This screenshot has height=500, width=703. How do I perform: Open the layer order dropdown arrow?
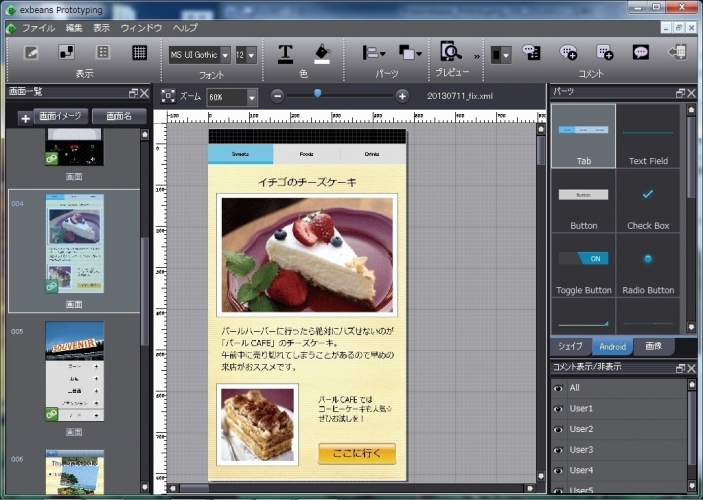click(419, 54)
